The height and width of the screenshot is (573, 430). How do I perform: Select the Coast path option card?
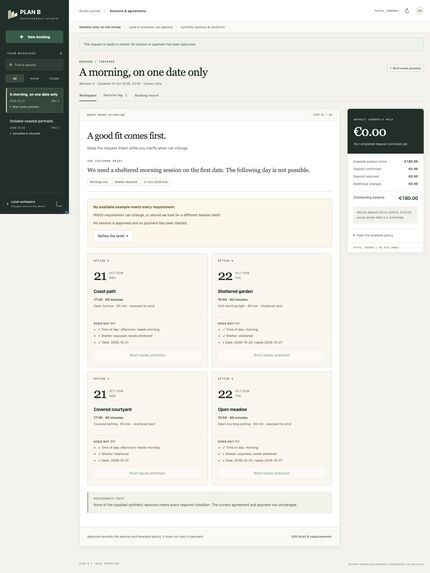click(147, 310)
